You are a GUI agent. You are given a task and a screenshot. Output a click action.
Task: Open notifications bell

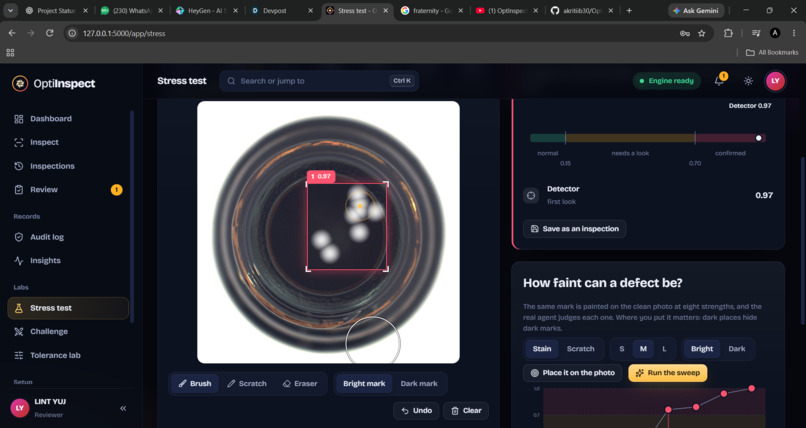(720, 81)
